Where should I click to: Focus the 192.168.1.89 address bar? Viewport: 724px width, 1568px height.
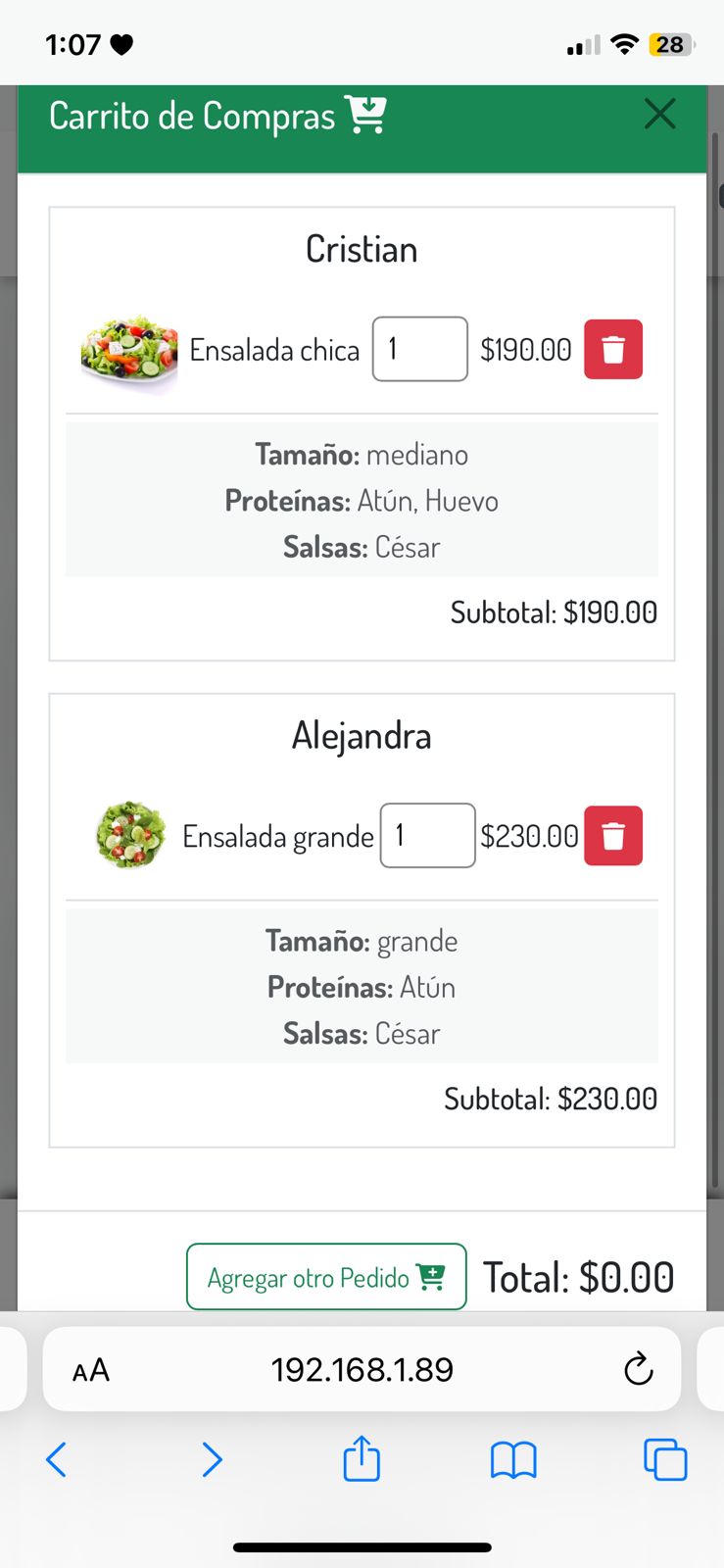coord(362,1369)
